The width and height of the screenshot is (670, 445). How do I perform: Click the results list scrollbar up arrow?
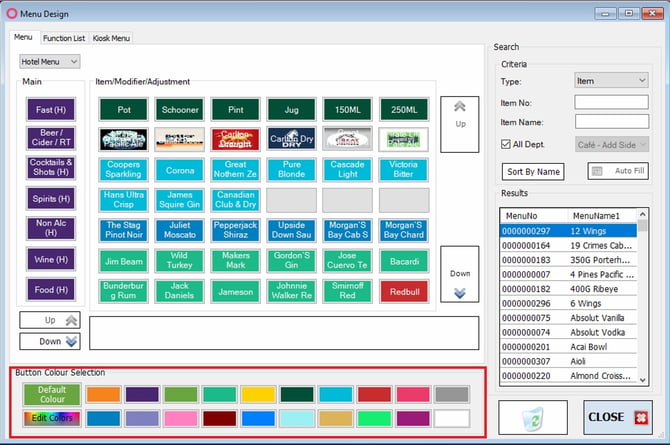point(643,213)
